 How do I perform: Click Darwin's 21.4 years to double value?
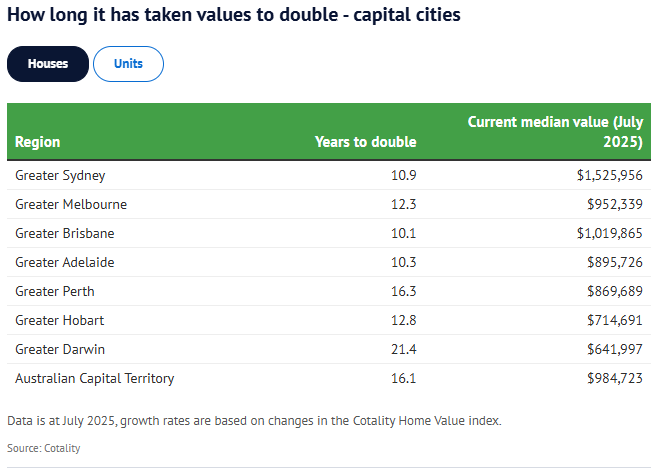pos(402,349)
